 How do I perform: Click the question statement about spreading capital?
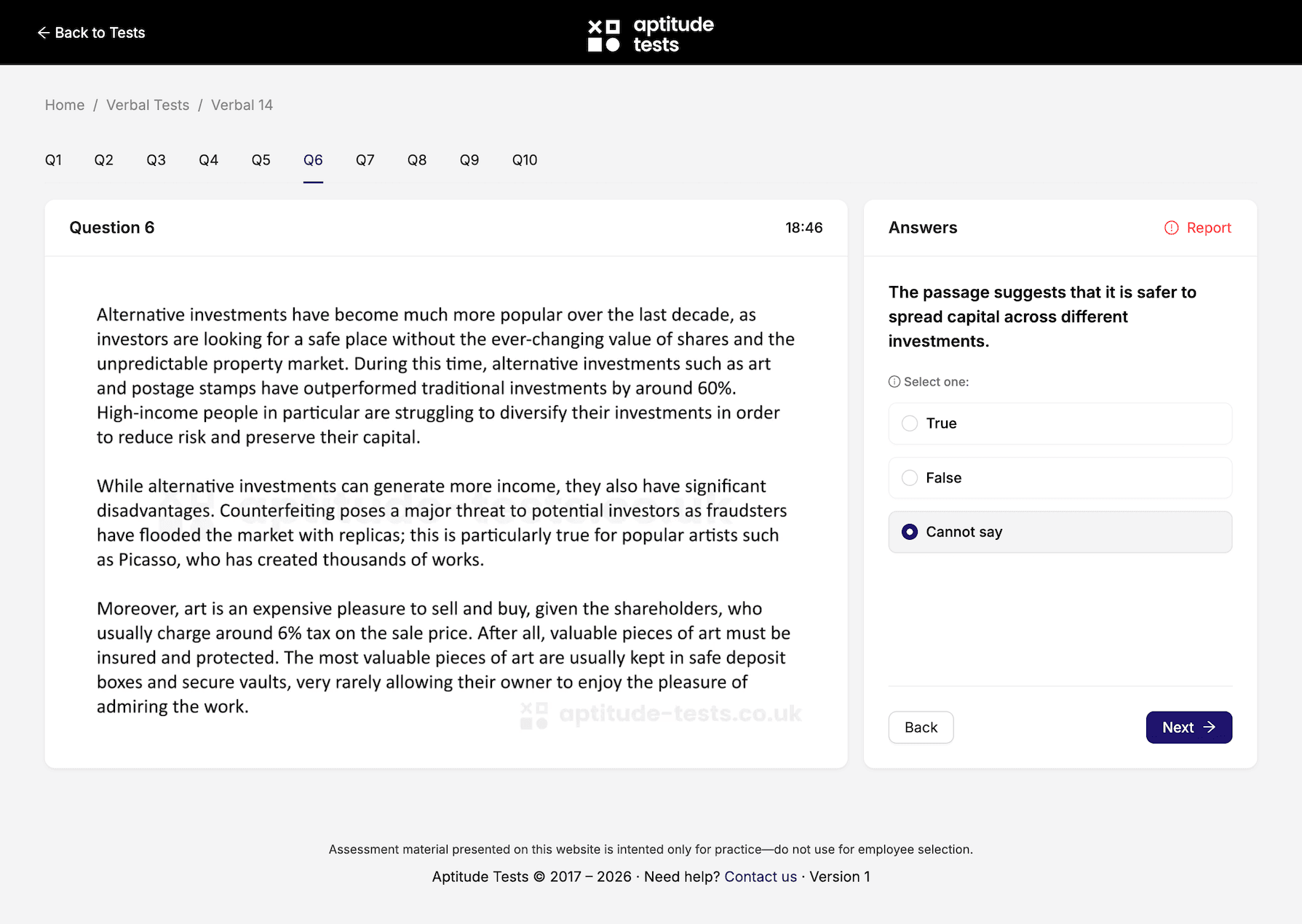point(1042,316)
